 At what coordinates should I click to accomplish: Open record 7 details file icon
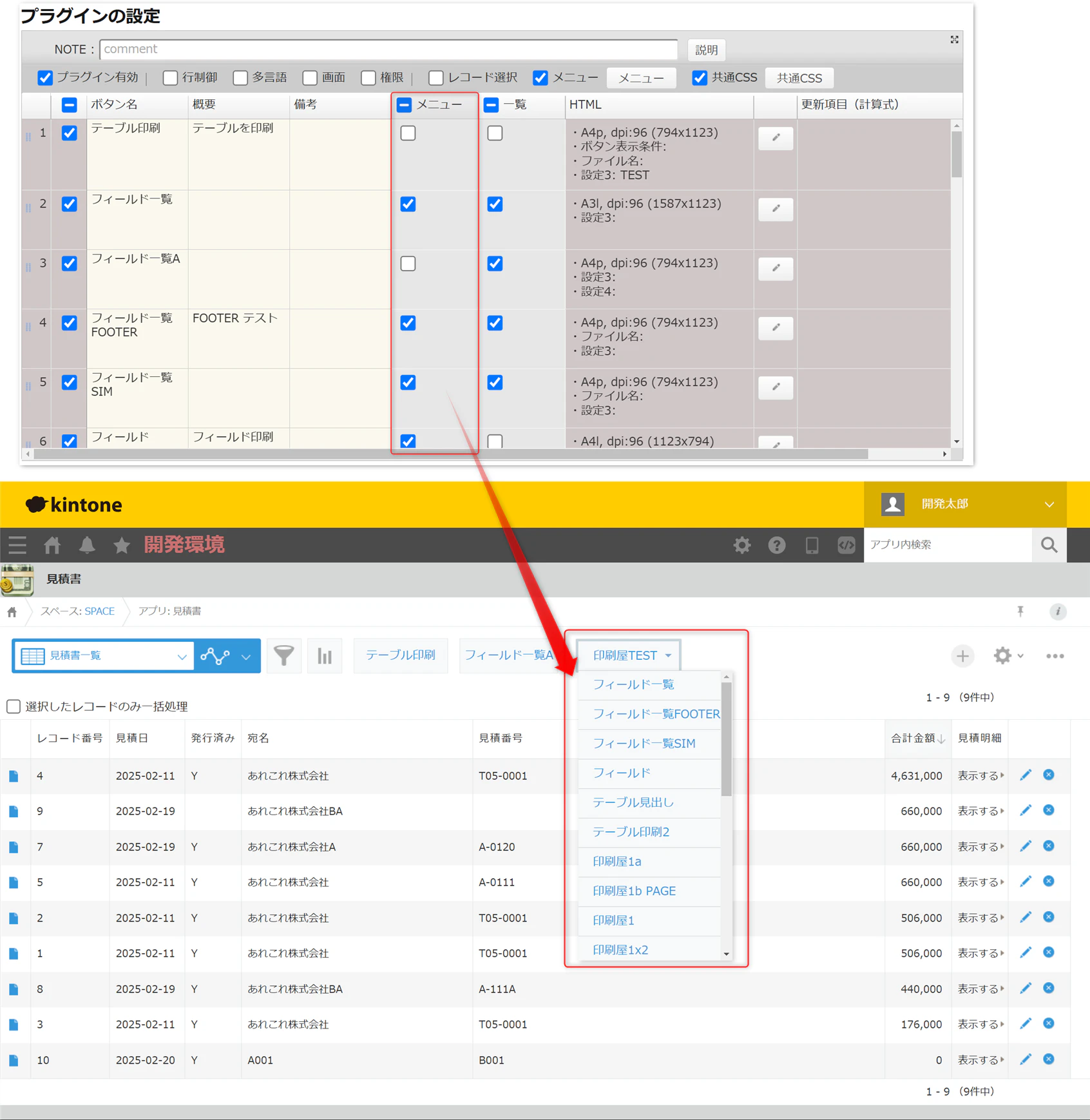click(x=14, y=847)
